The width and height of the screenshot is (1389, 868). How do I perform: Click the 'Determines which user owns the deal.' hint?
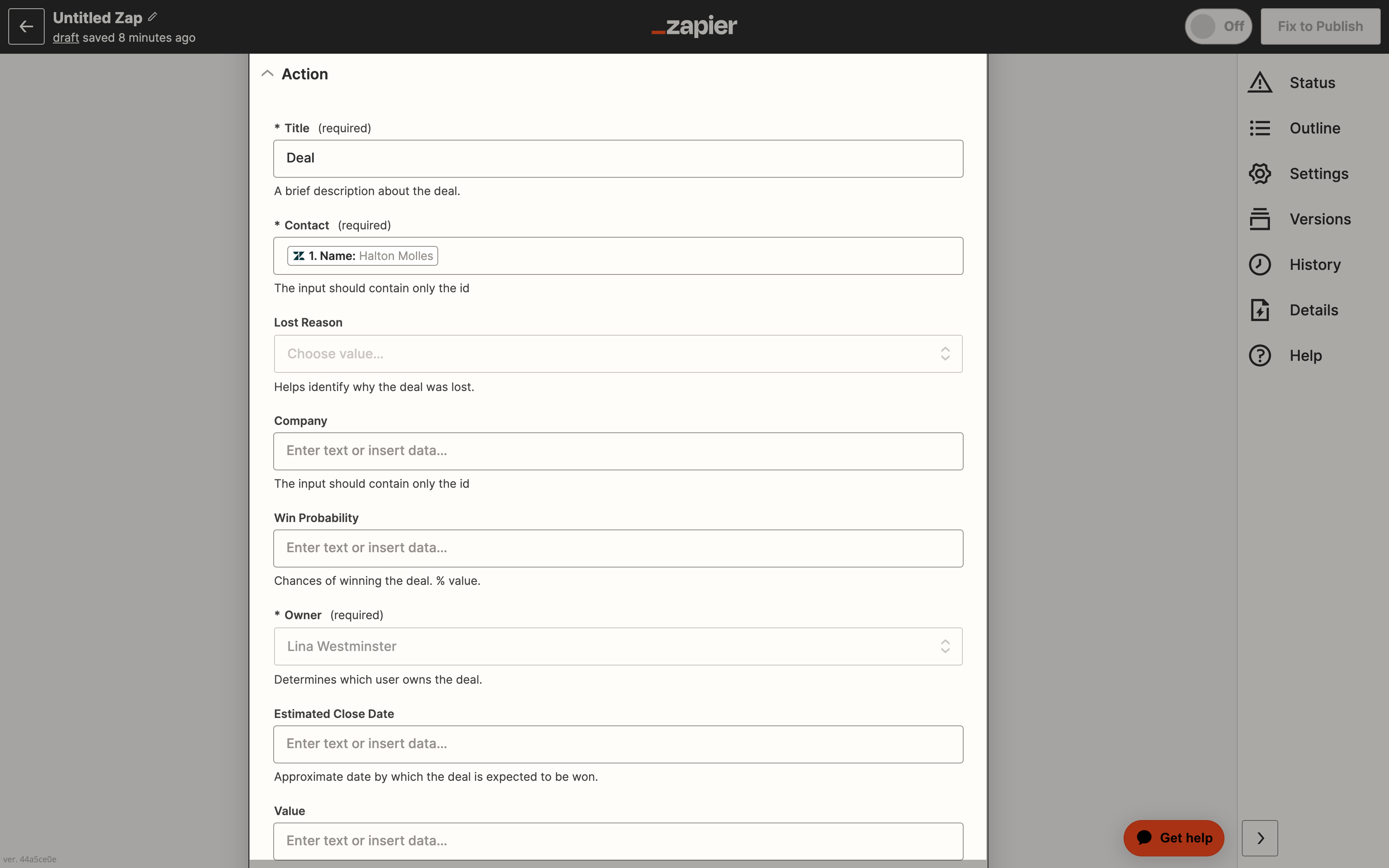378,680
